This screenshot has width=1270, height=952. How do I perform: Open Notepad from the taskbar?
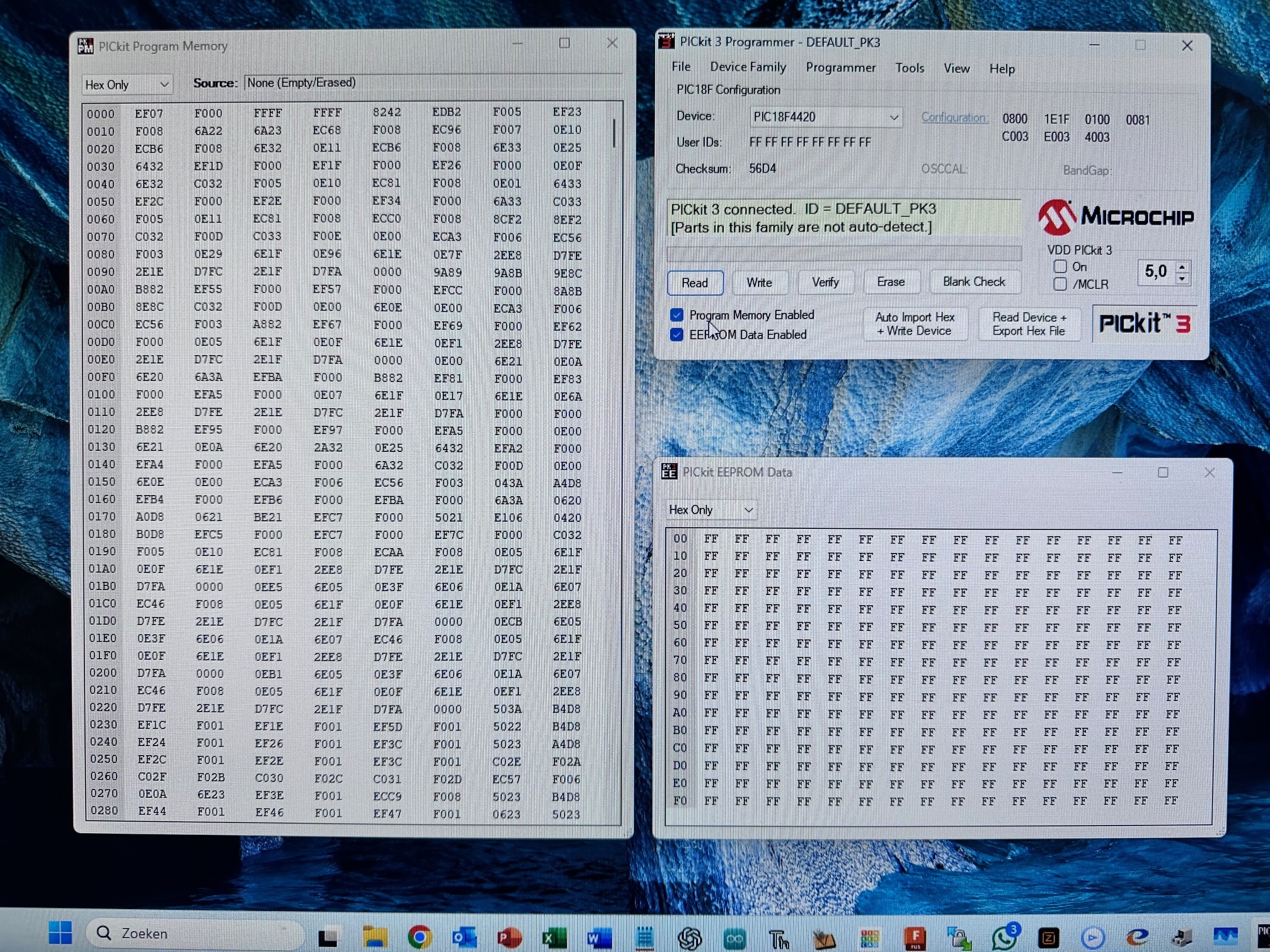(644, 938)
